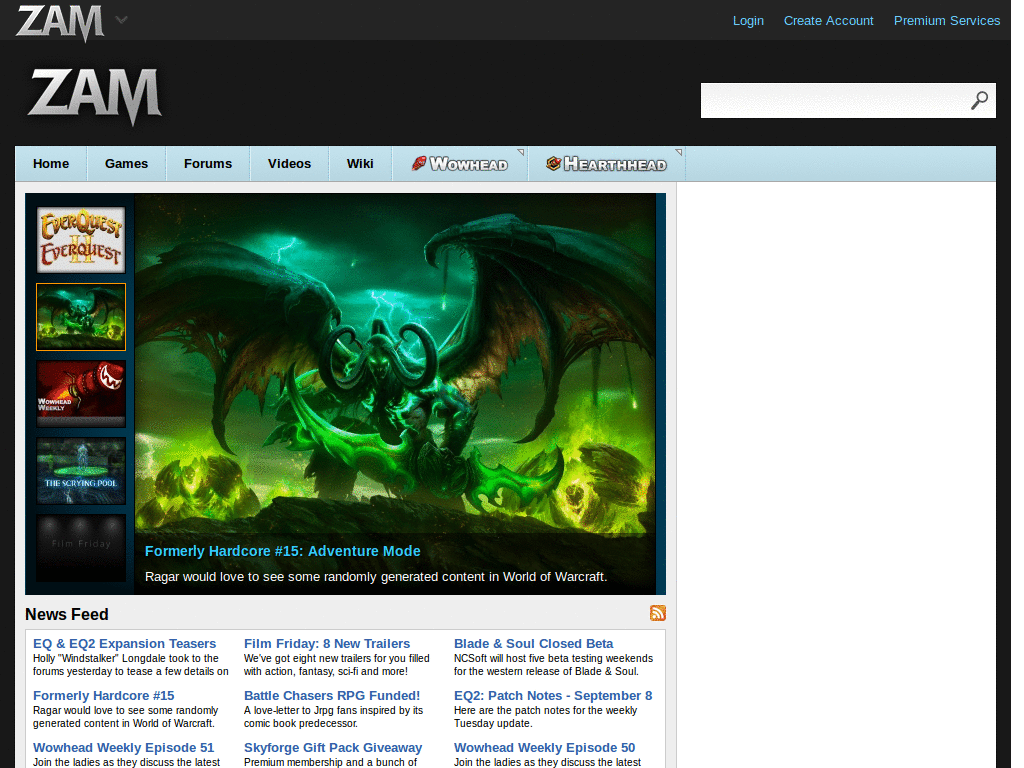The width and height of the screenshot is (1024, 768).
Task: Click the large ZAM site logo
Action: 95,95
